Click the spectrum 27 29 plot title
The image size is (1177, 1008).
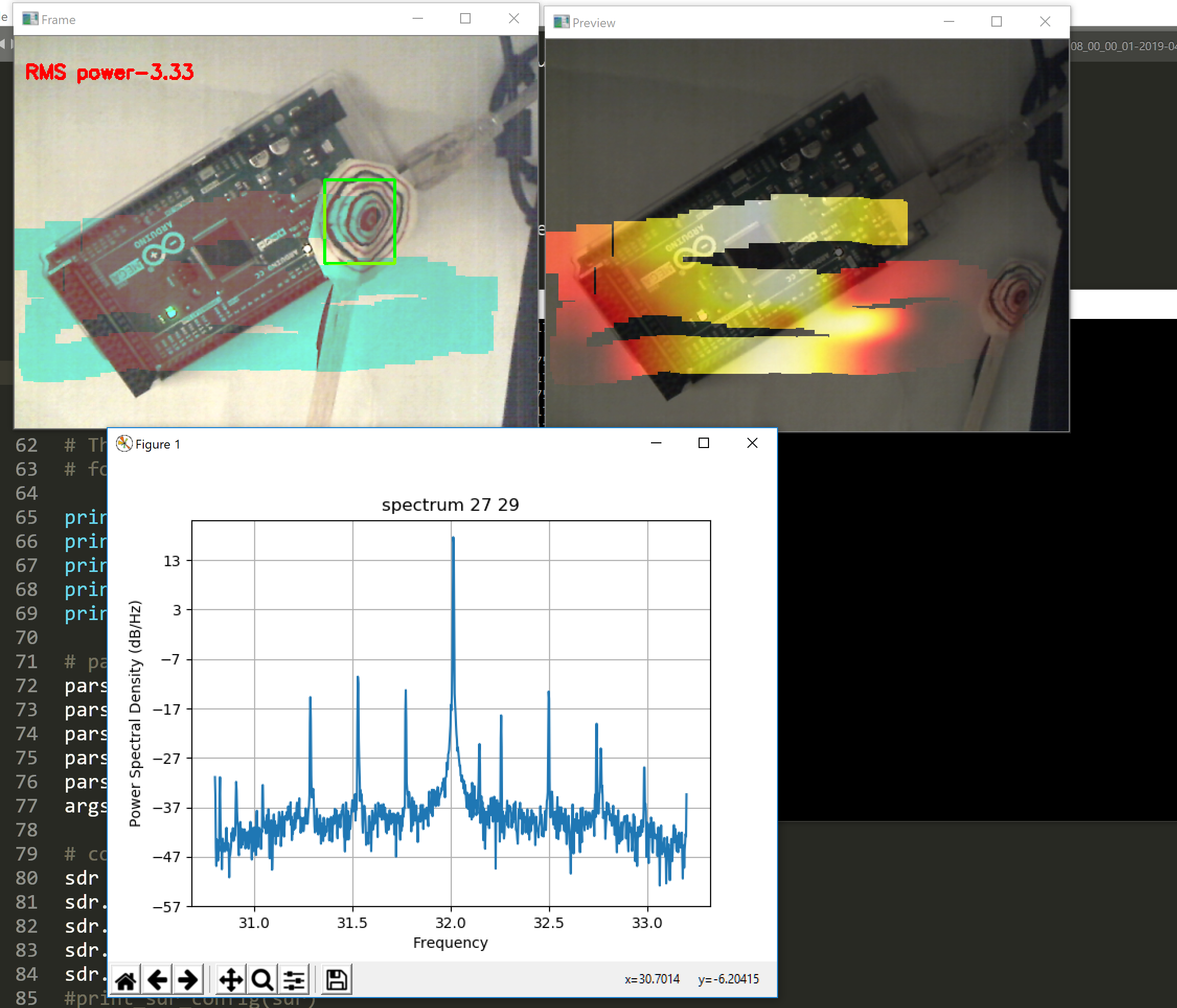[x=450, y=505]
